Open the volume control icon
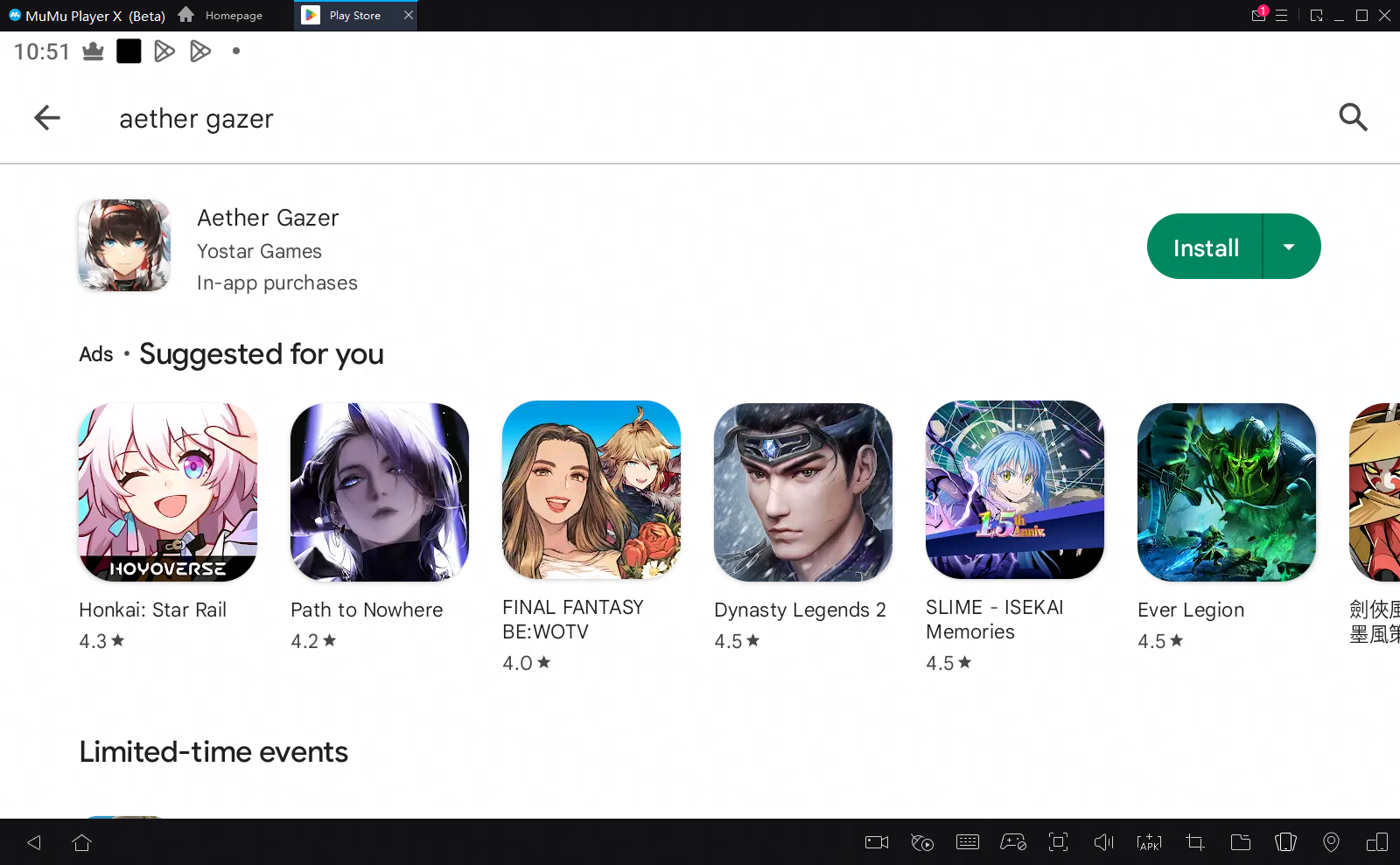 [1104, 842]
